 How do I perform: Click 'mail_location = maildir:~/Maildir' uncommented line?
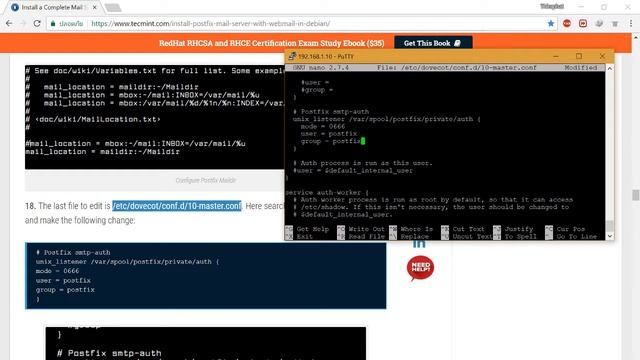point(102,152)
